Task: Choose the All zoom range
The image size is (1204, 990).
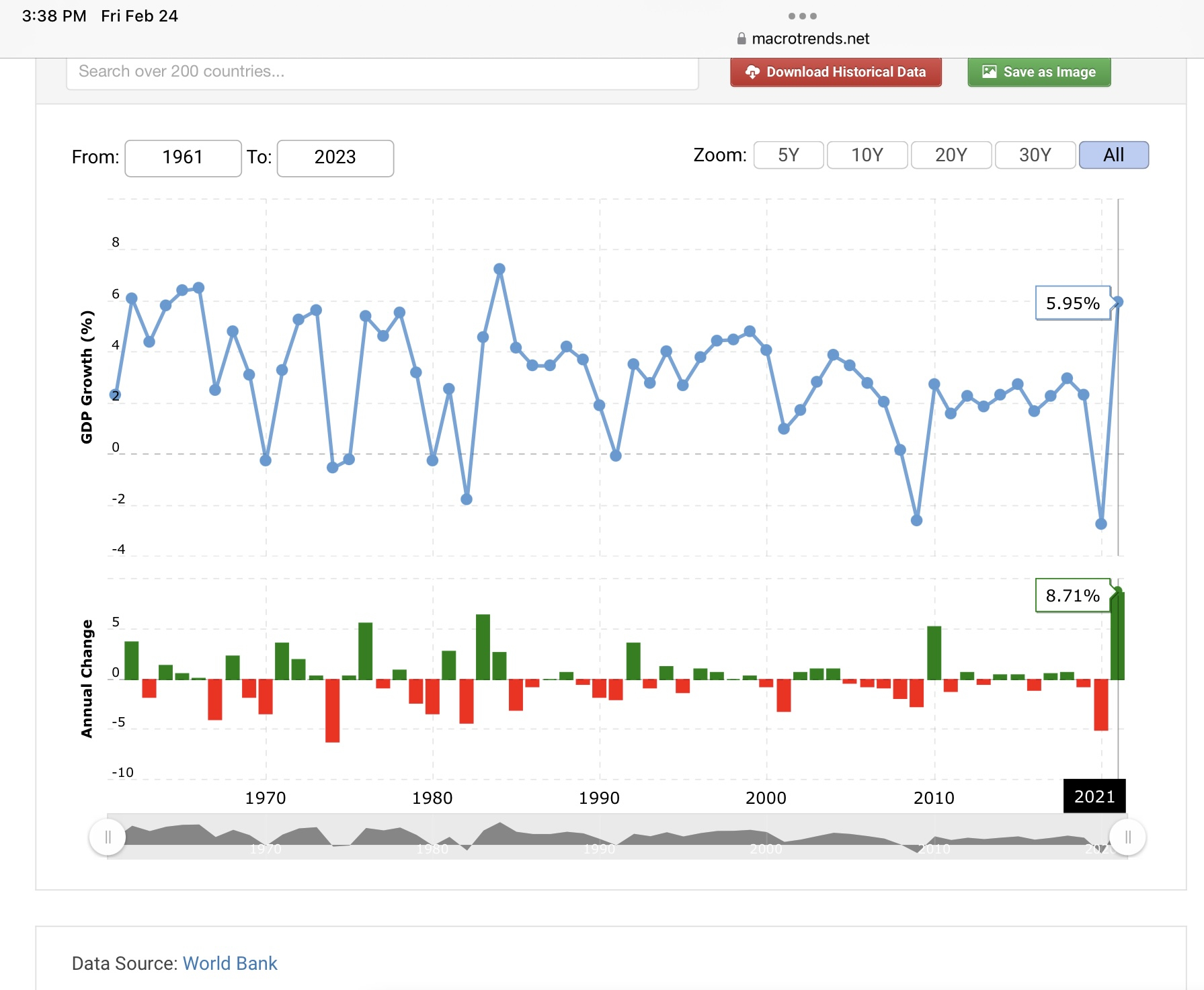Action: (1113, 155)
